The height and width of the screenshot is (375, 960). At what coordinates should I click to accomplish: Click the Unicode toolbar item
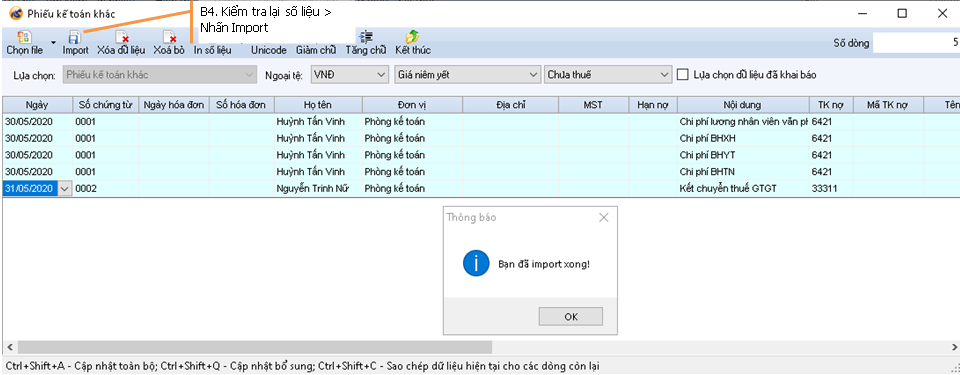269,50
